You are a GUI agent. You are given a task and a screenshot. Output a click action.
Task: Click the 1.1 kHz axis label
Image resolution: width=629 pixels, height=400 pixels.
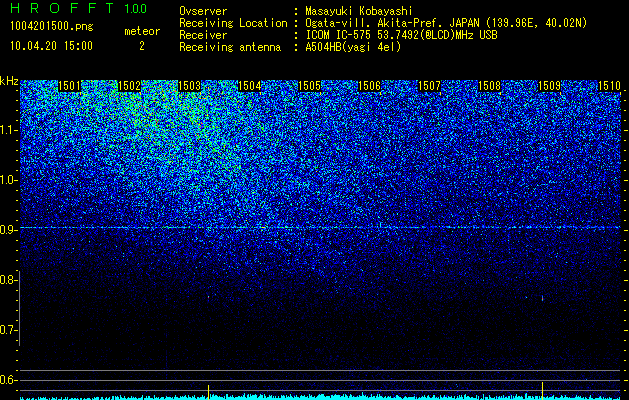(x=8, y=130)
